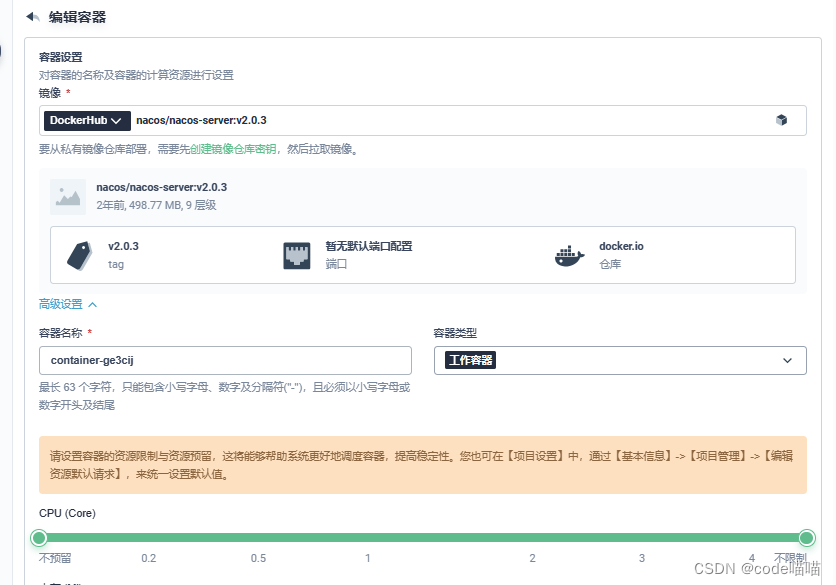
Task: Open the 容器类型 dropdown showing 工作容器
Action: tap(620, 360)
